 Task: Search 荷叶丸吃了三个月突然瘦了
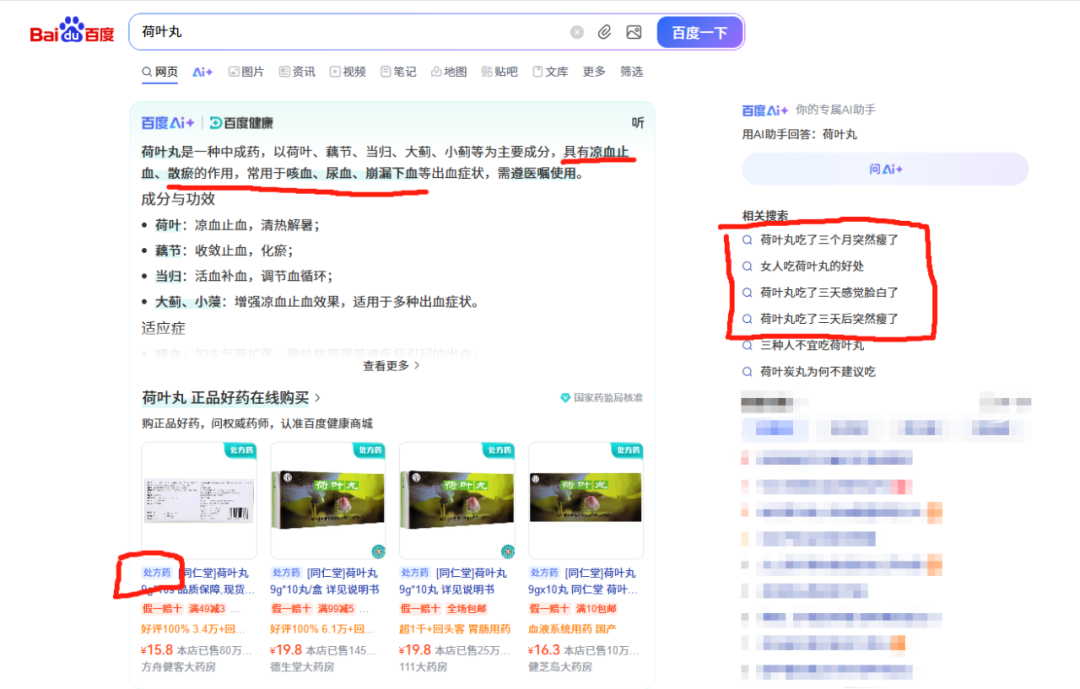coord(829,240)
